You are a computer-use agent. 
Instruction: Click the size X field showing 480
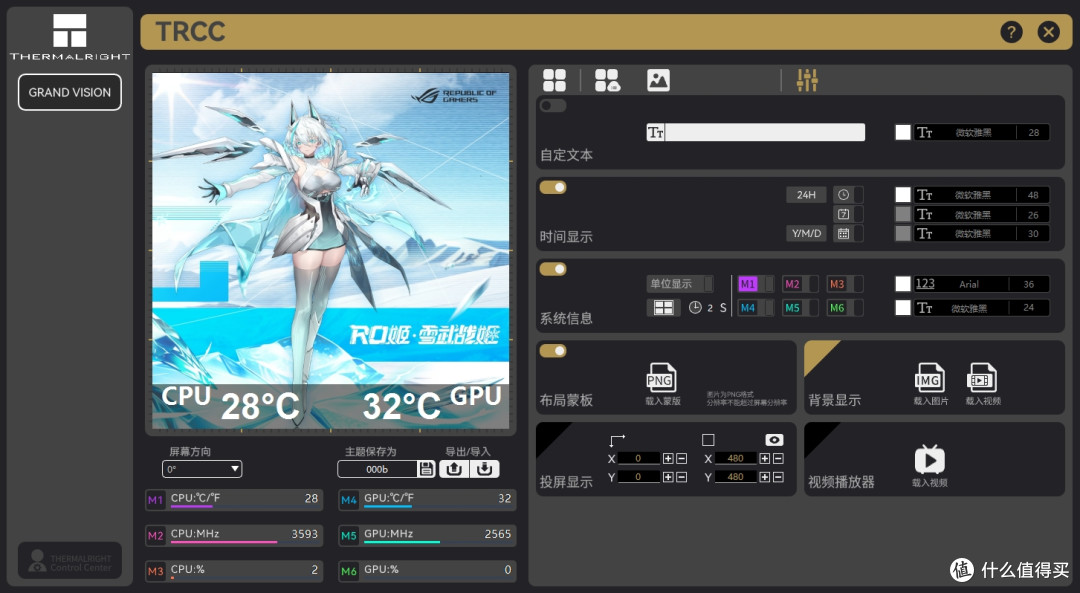(735, 458)
